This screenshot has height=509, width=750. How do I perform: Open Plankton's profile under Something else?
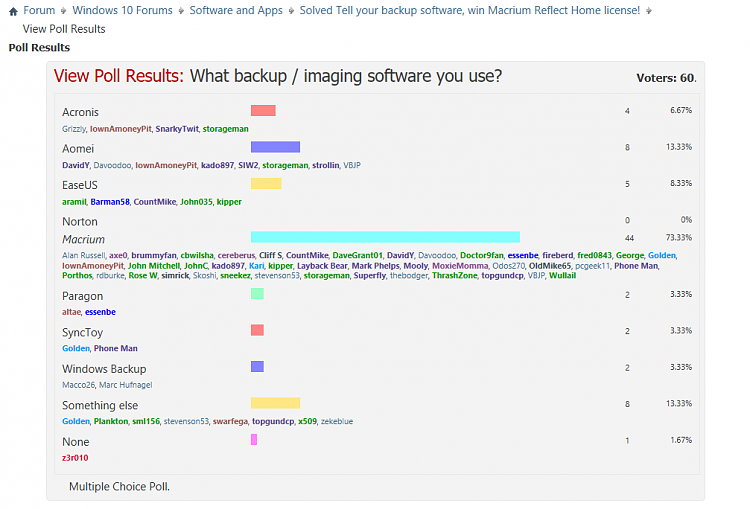111,421
